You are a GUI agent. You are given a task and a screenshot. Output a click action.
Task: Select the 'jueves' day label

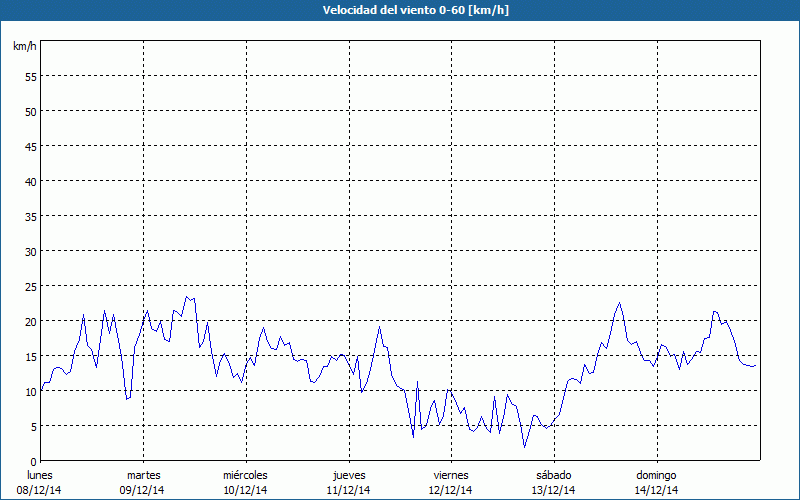pos(349,475)
